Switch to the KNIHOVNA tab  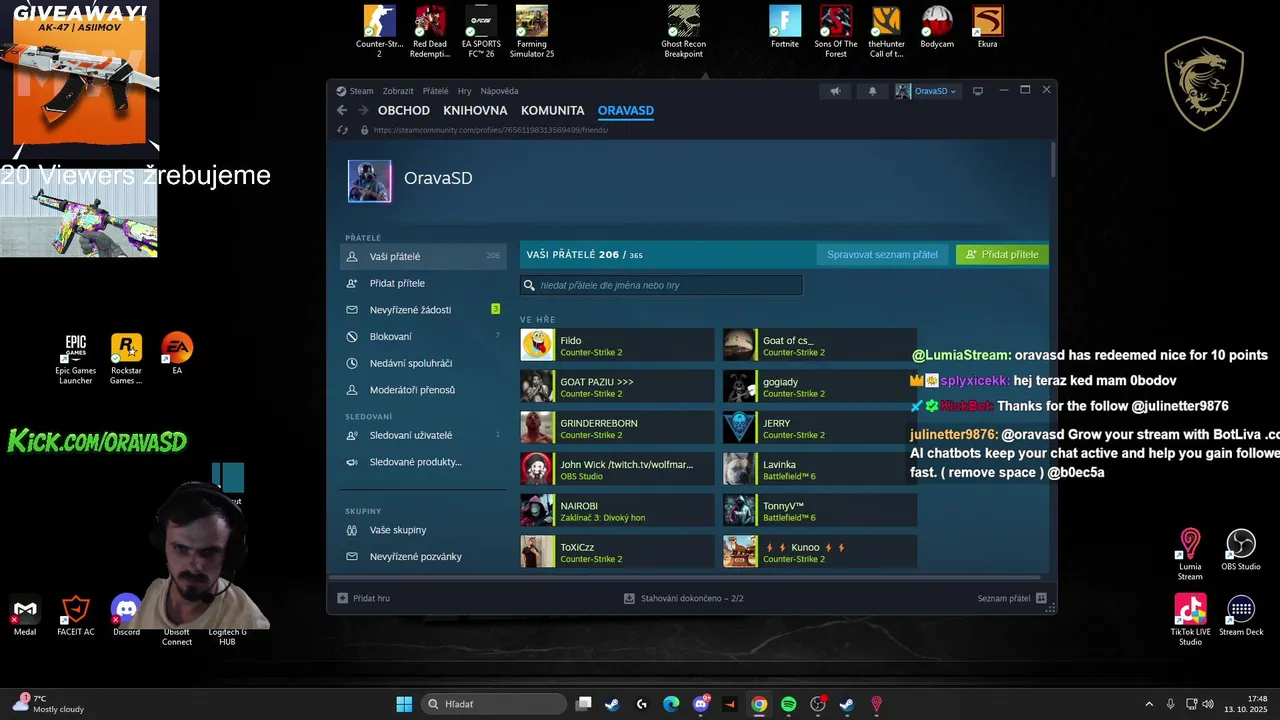click(x=476, y=111)
